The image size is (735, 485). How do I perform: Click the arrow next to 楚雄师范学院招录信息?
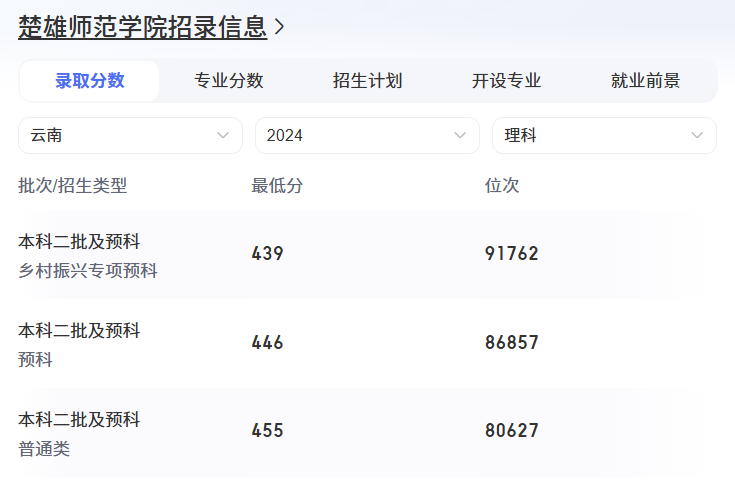(279, 27)
